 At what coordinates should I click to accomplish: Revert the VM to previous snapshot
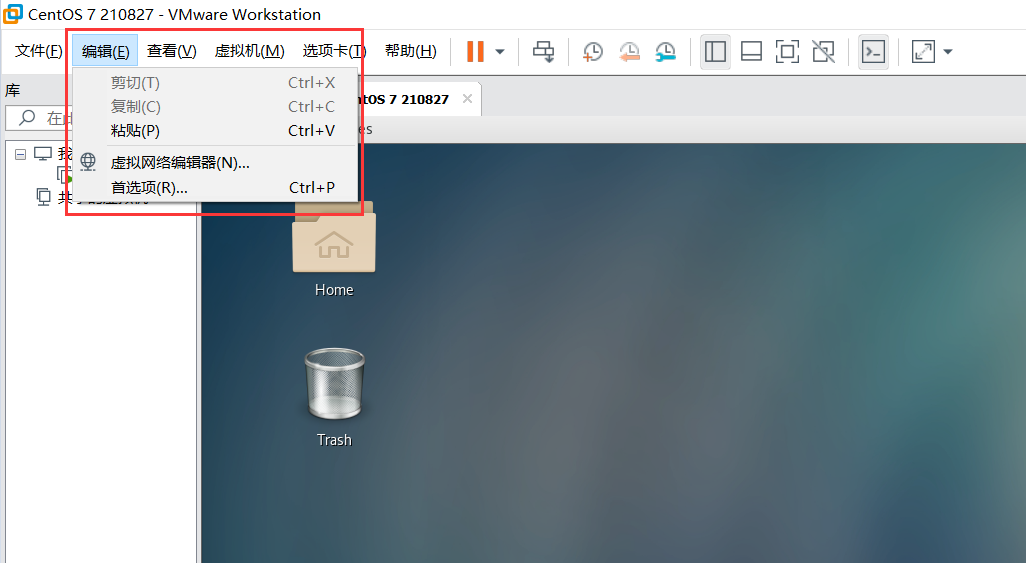pyautogui.click(x=629, y=52)
